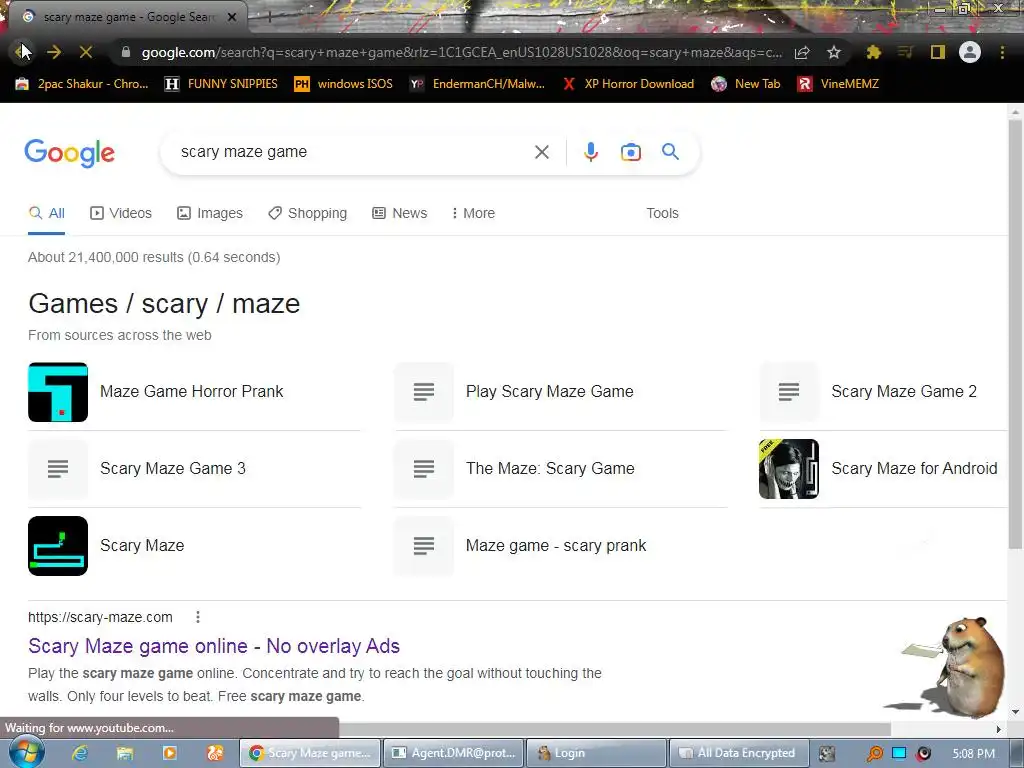Screen dimensions: 1024x768
Task: Open Scary Maze game online result link
Action: pos(214,647)
